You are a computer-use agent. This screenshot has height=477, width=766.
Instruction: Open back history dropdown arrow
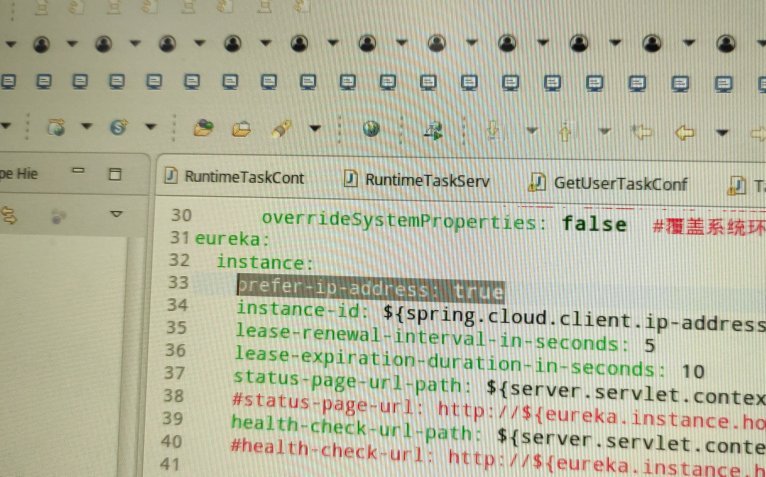[x=722, y=132]
